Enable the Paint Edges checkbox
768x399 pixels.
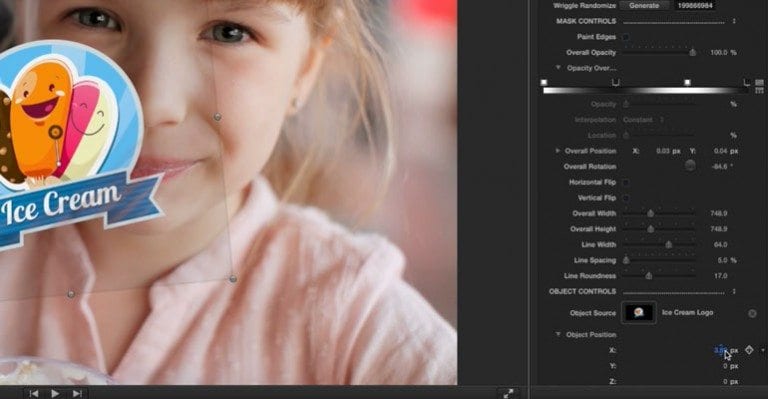click(x=625, y=37)
